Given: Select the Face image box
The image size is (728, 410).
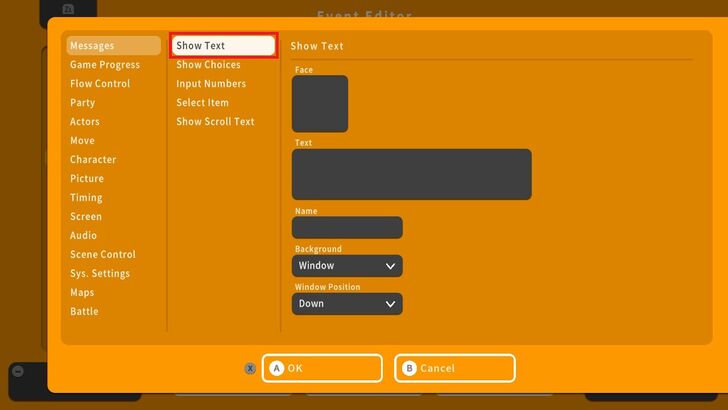Looking at the screenshot, I should tap(320, 104).
